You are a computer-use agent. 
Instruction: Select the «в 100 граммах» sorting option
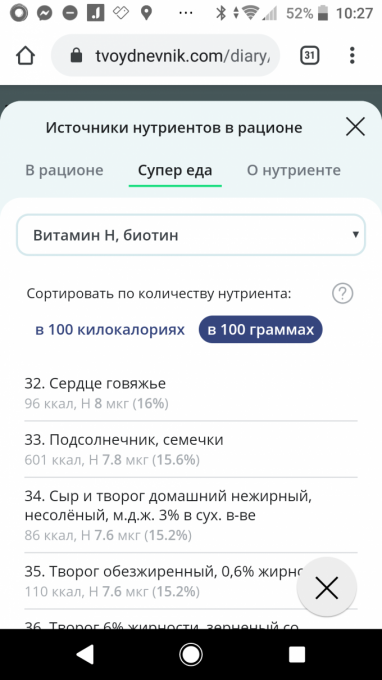[261, 330]
